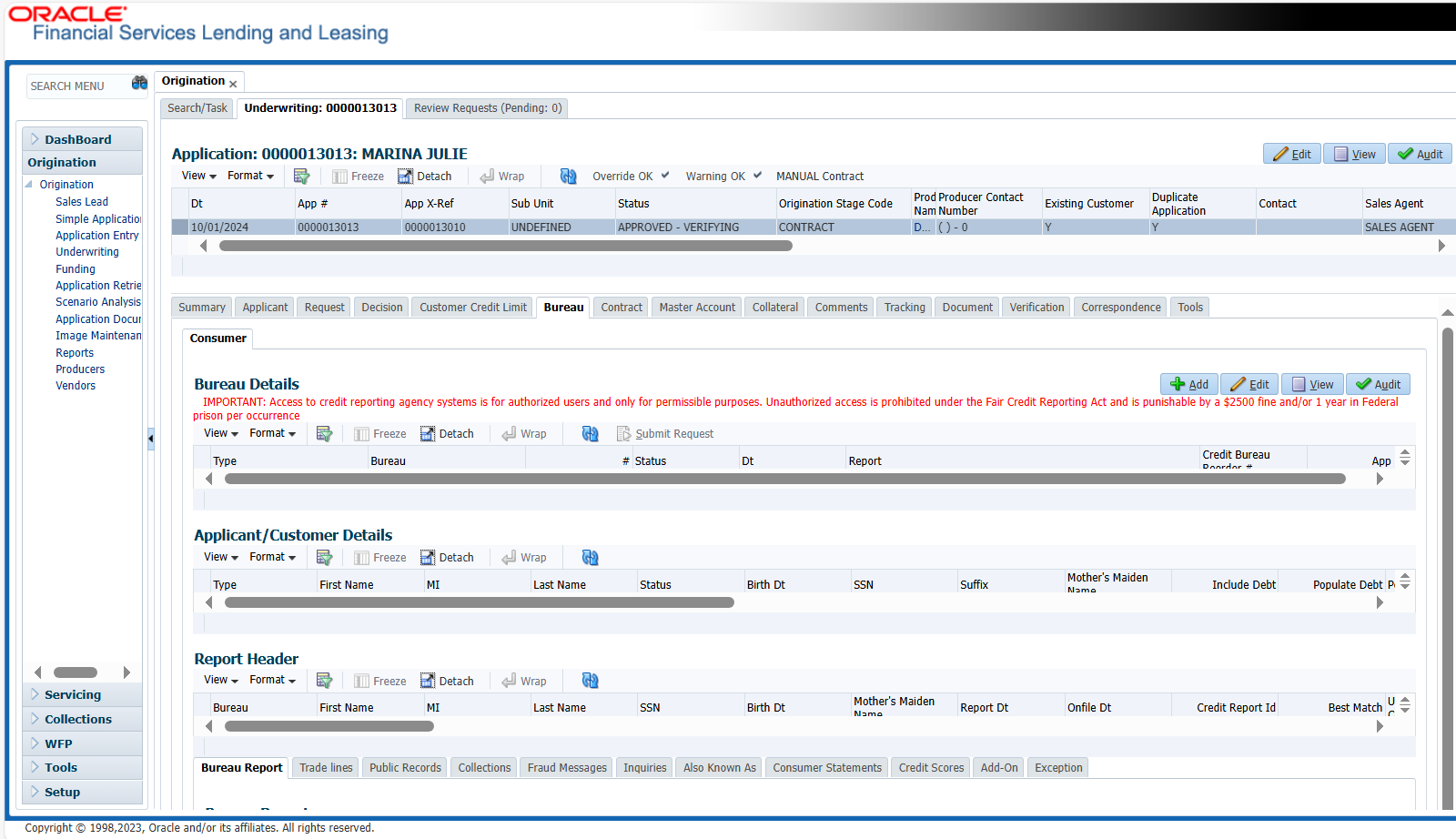Screen dimensions: 1456x839
Task: Click refresh icon in Applicant/Customer Details toolbar
Action: pos(591,558)
